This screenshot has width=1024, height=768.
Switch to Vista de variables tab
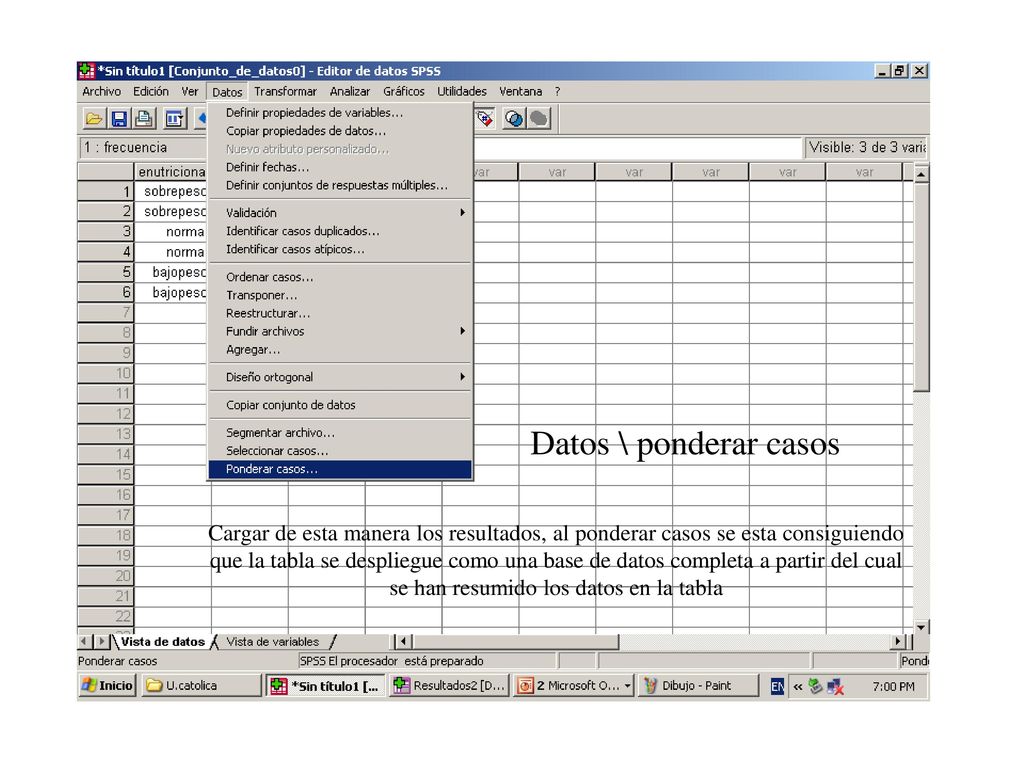pyautogui.click(x=273, y=642)
